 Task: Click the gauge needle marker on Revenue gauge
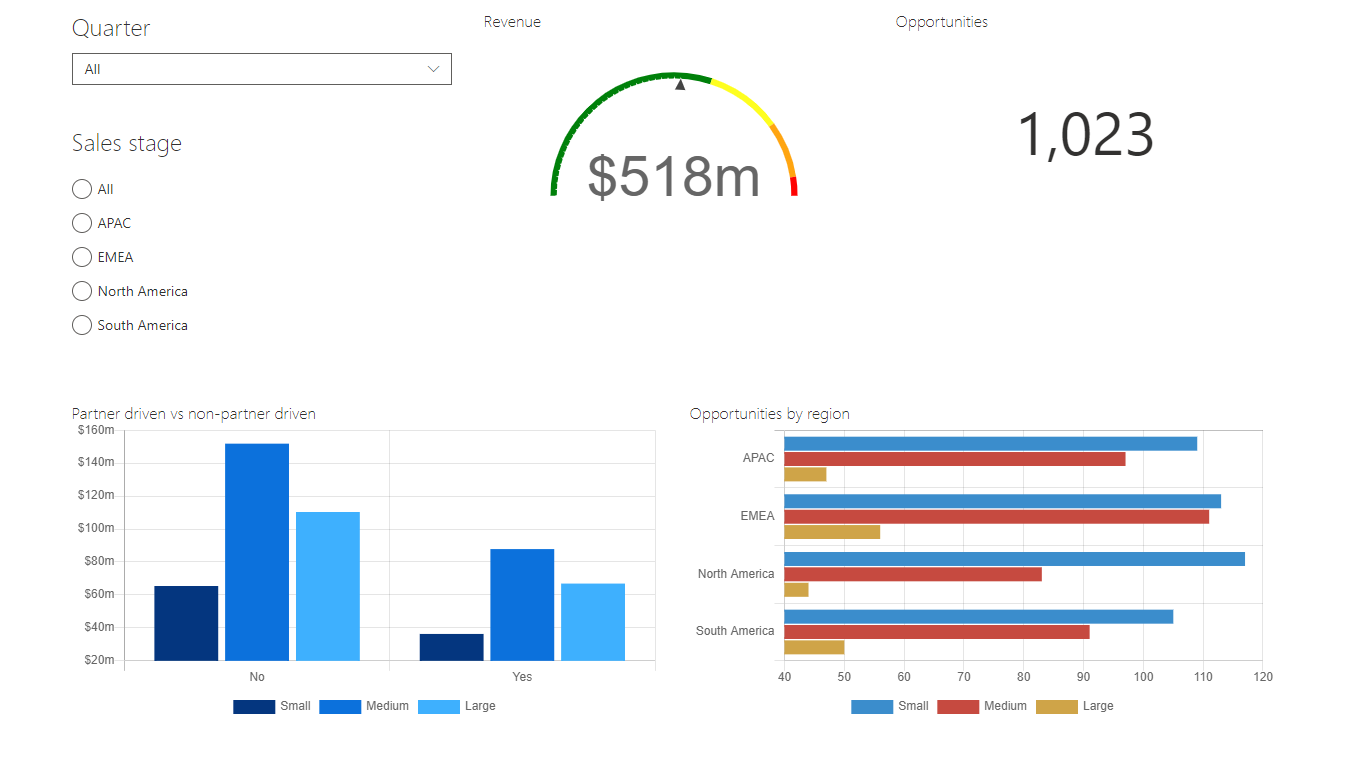[680, 85]
